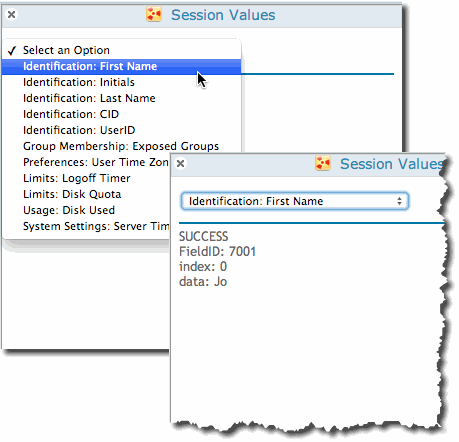
Task: Open the Identification: First Name combo box
Action: coord(295,201)
